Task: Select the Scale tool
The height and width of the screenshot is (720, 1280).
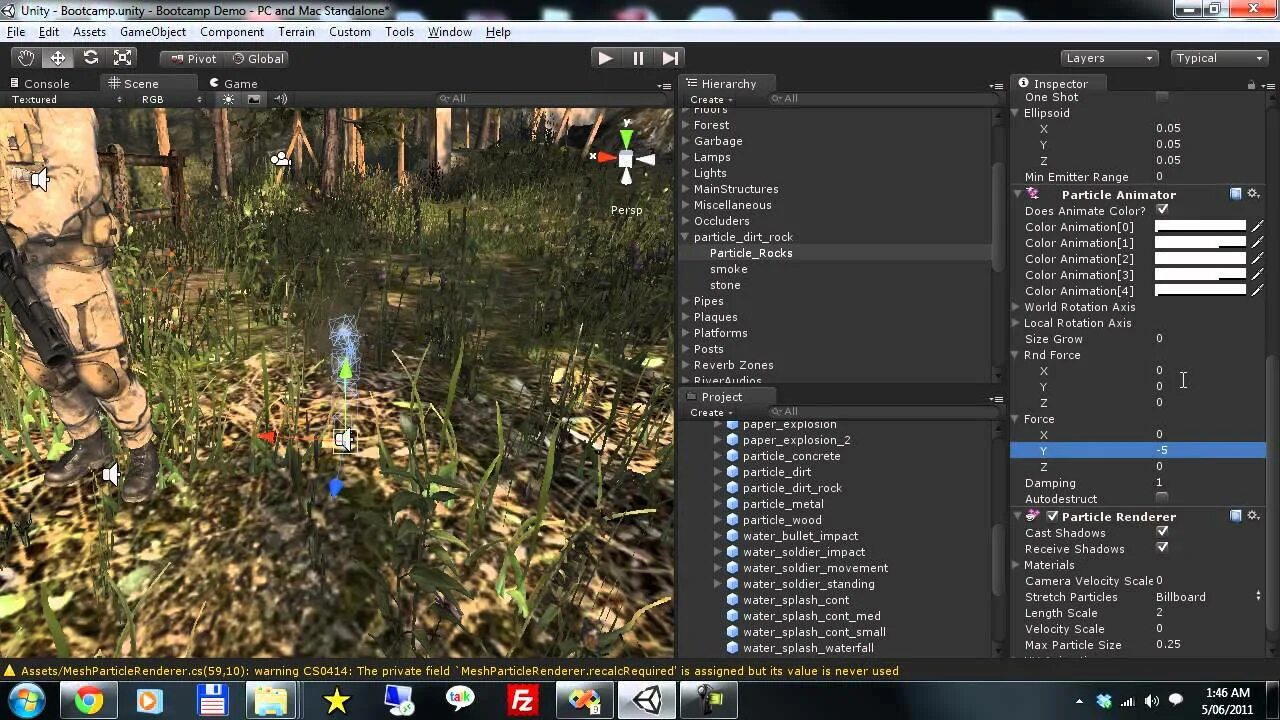Action: (123, 58)
